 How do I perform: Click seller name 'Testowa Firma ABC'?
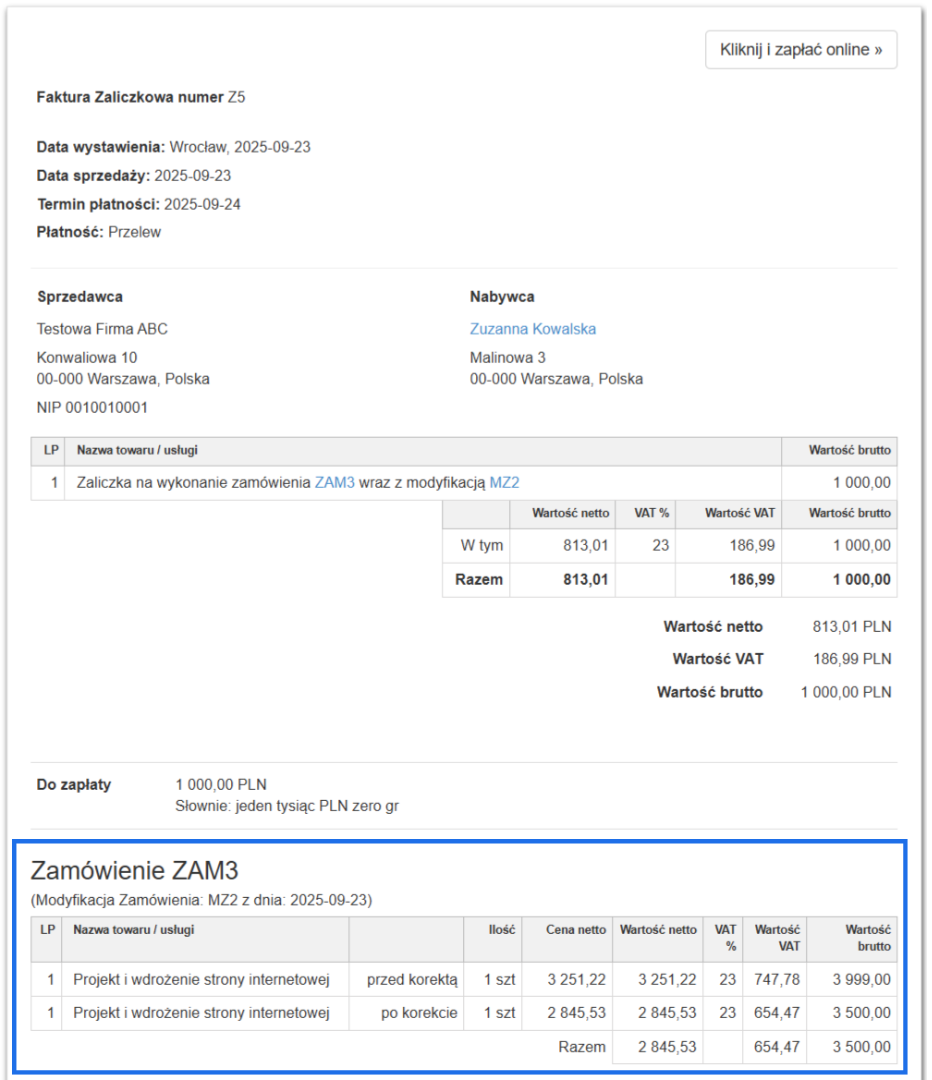click(102, 329)
